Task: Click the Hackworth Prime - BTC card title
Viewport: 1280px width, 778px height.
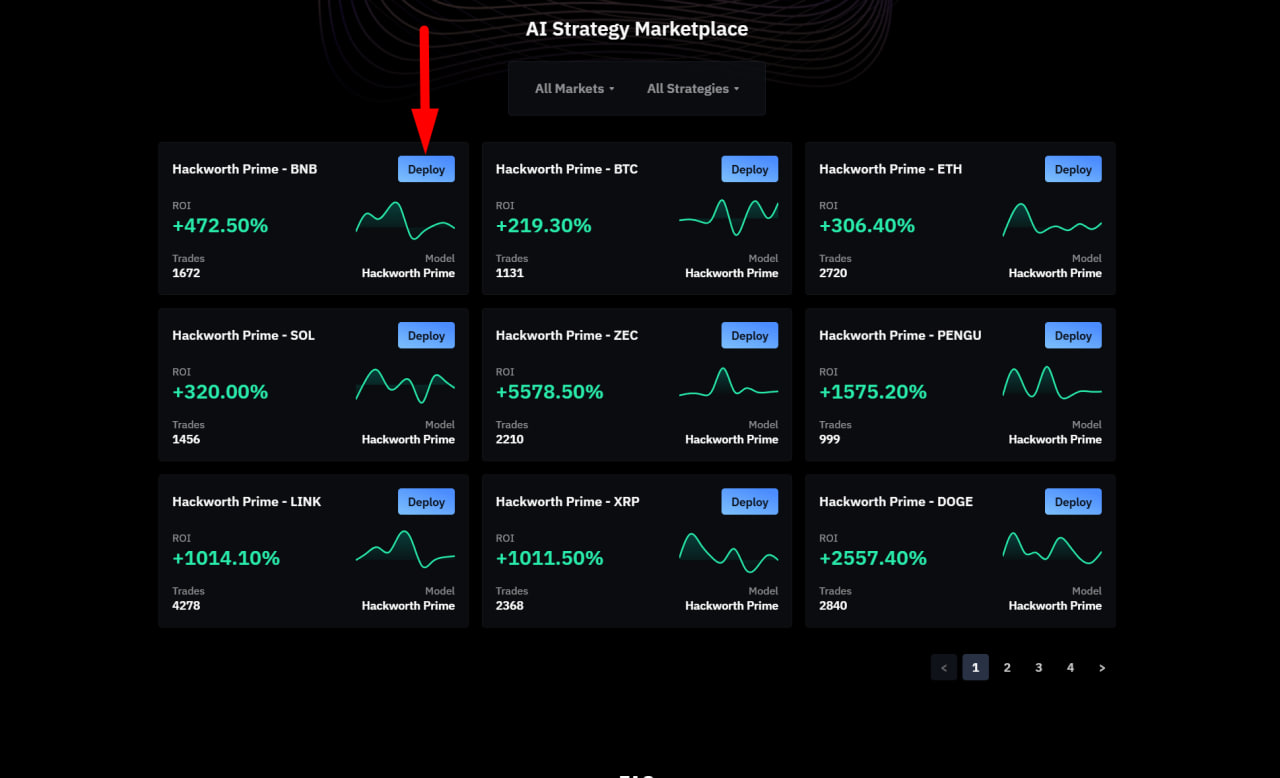Action: coord(566,169)
